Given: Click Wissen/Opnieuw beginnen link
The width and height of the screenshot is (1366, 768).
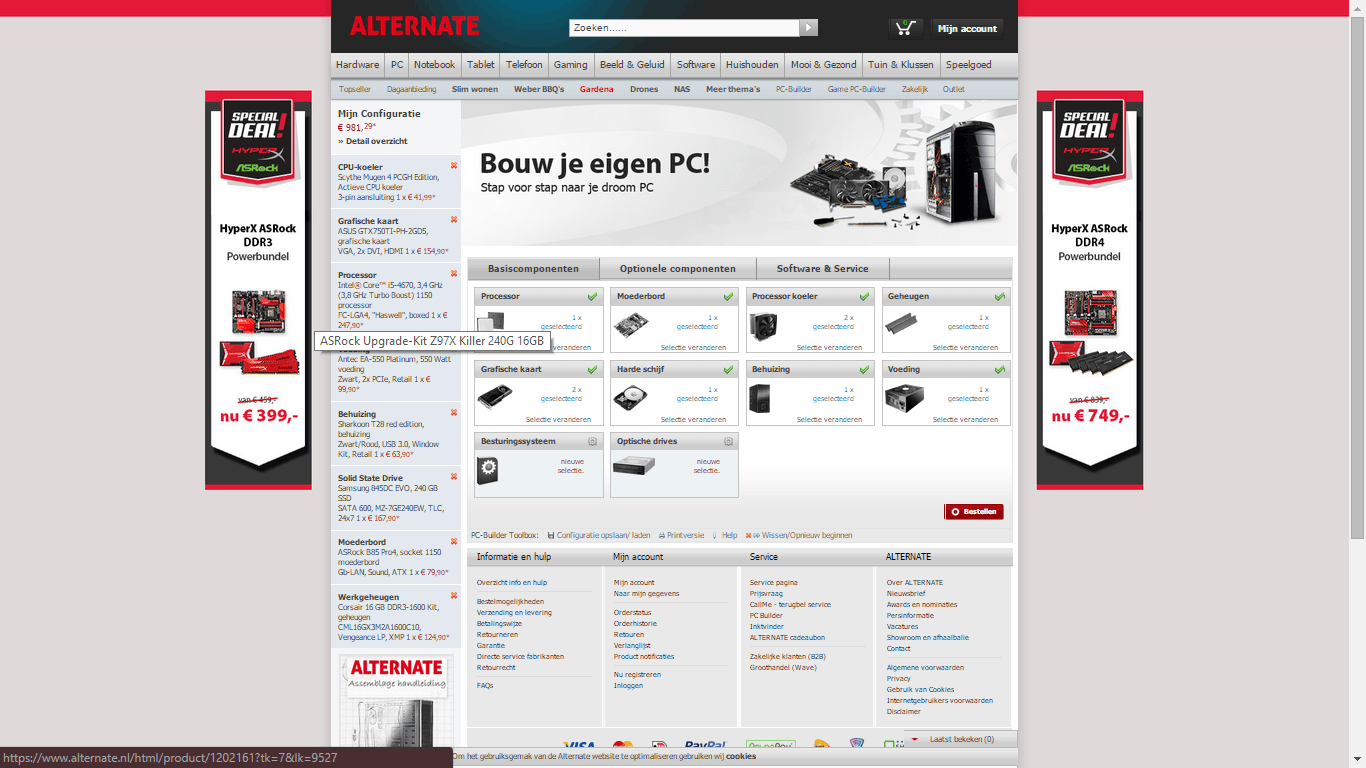Looking at the screenshot, I should [807, 536].
